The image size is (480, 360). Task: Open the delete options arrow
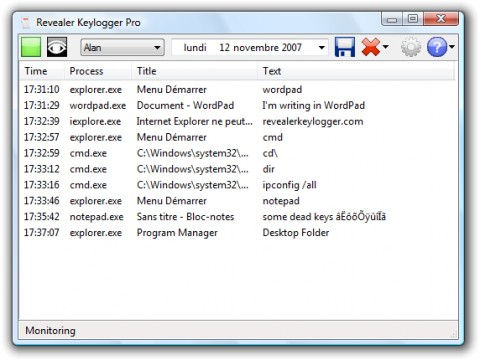(386, 47)
